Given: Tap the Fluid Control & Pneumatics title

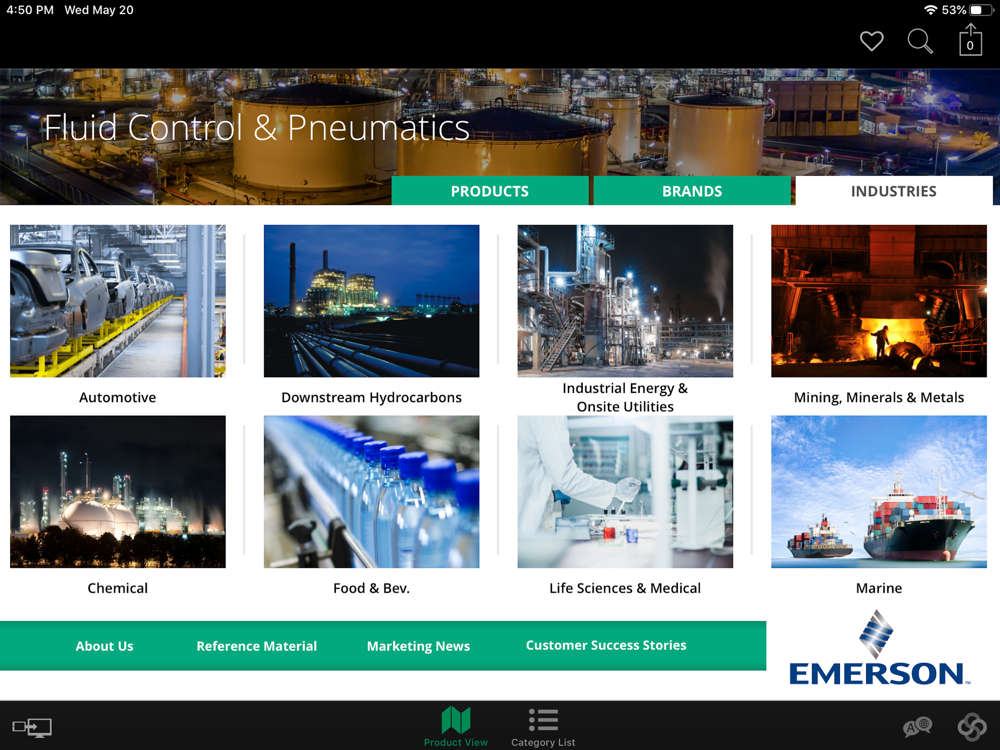Looking at the screenshot, I should [256, 127].
